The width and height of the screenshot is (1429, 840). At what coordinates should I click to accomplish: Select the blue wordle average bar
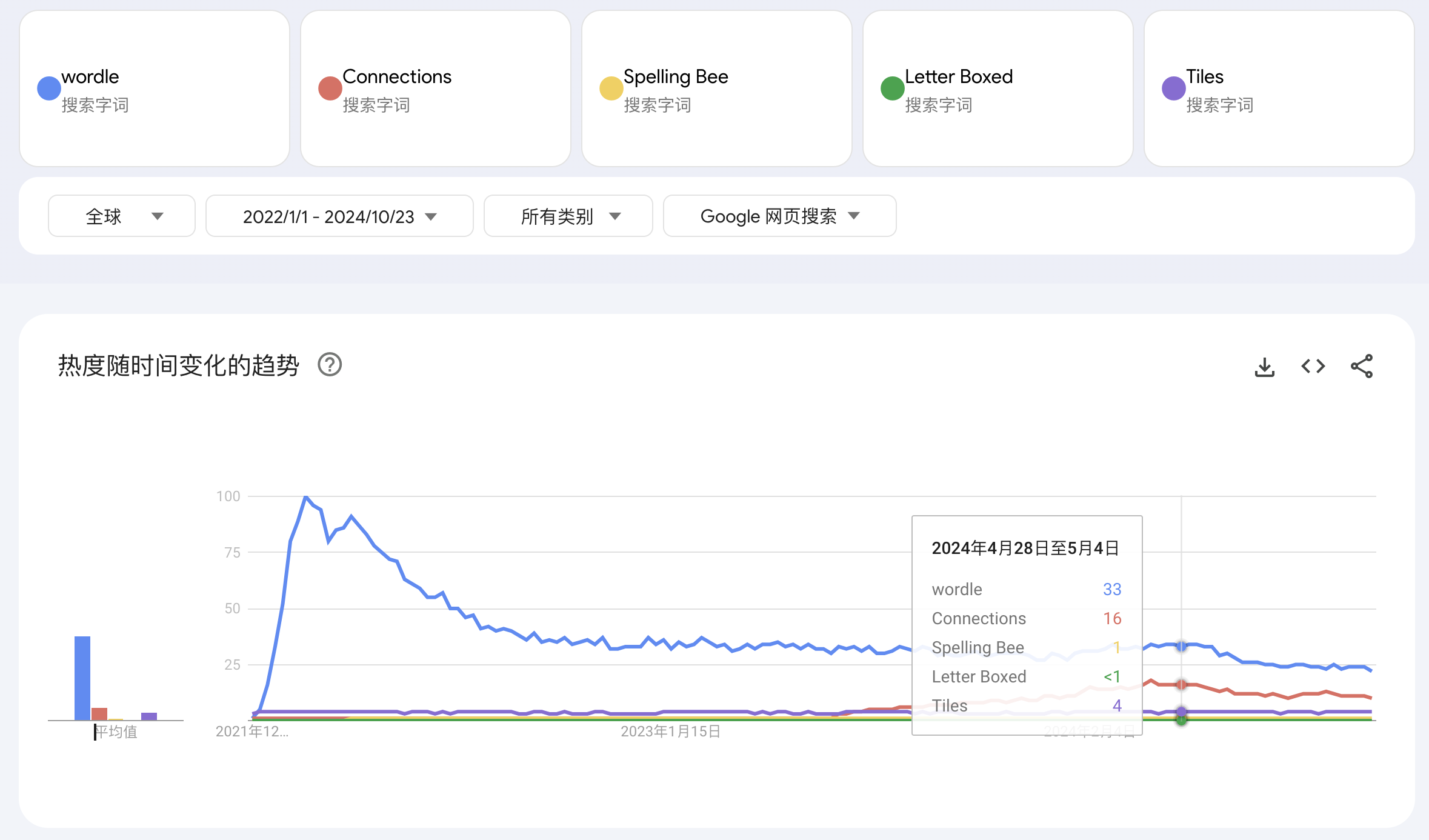pyautogui.click(x=82, y=678)
